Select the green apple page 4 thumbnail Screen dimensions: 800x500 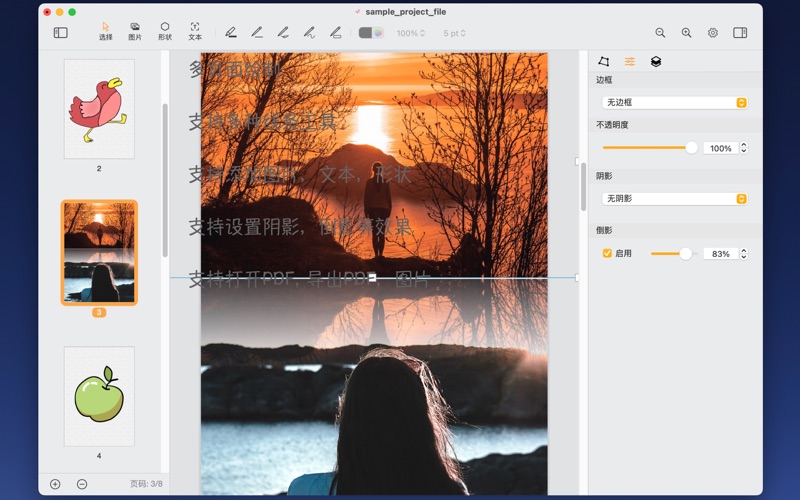(x=99, y=396)
